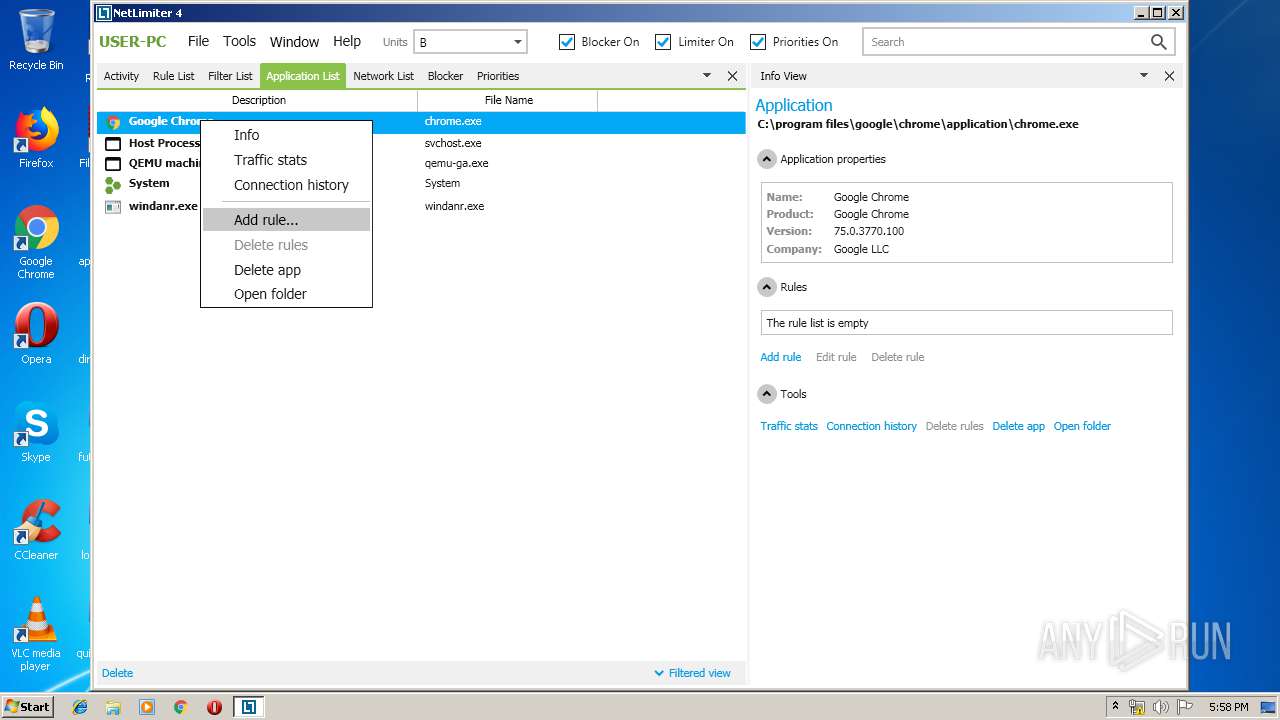Open Recycle Bin desktop icon
The width and height of the screenshot is (1280, 720).
[36, 40]
